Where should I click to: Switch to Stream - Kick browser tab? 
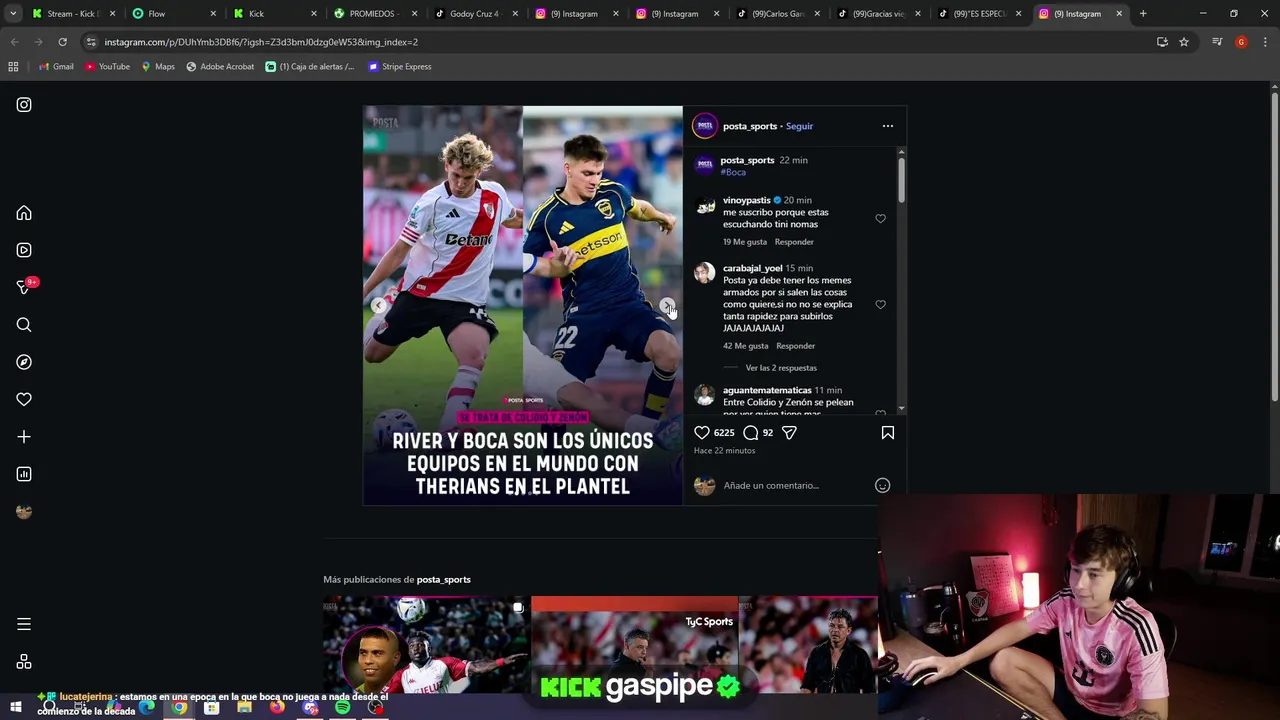tap(72, 14)
